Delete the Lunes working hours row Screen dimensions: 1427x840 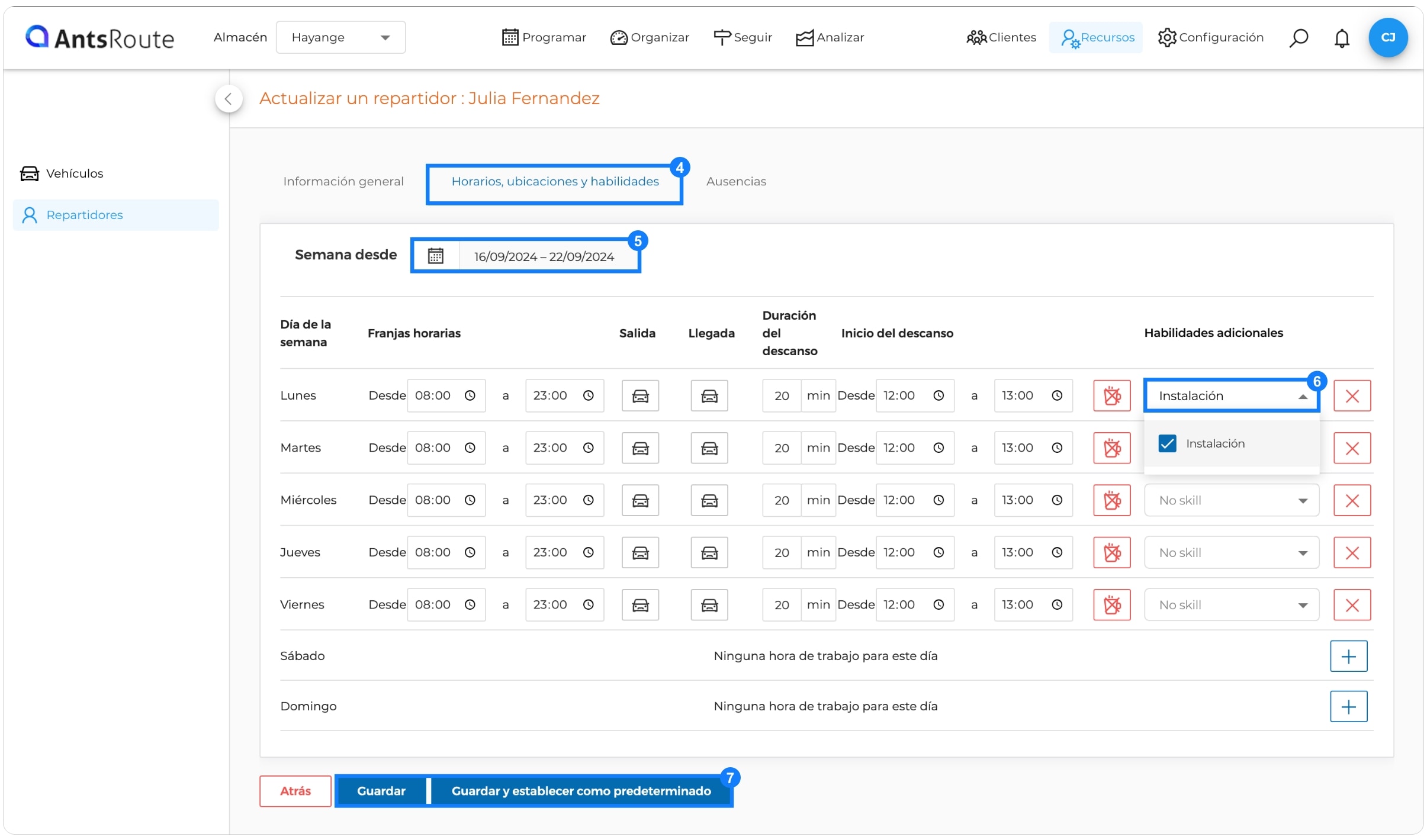[1352, 395]
